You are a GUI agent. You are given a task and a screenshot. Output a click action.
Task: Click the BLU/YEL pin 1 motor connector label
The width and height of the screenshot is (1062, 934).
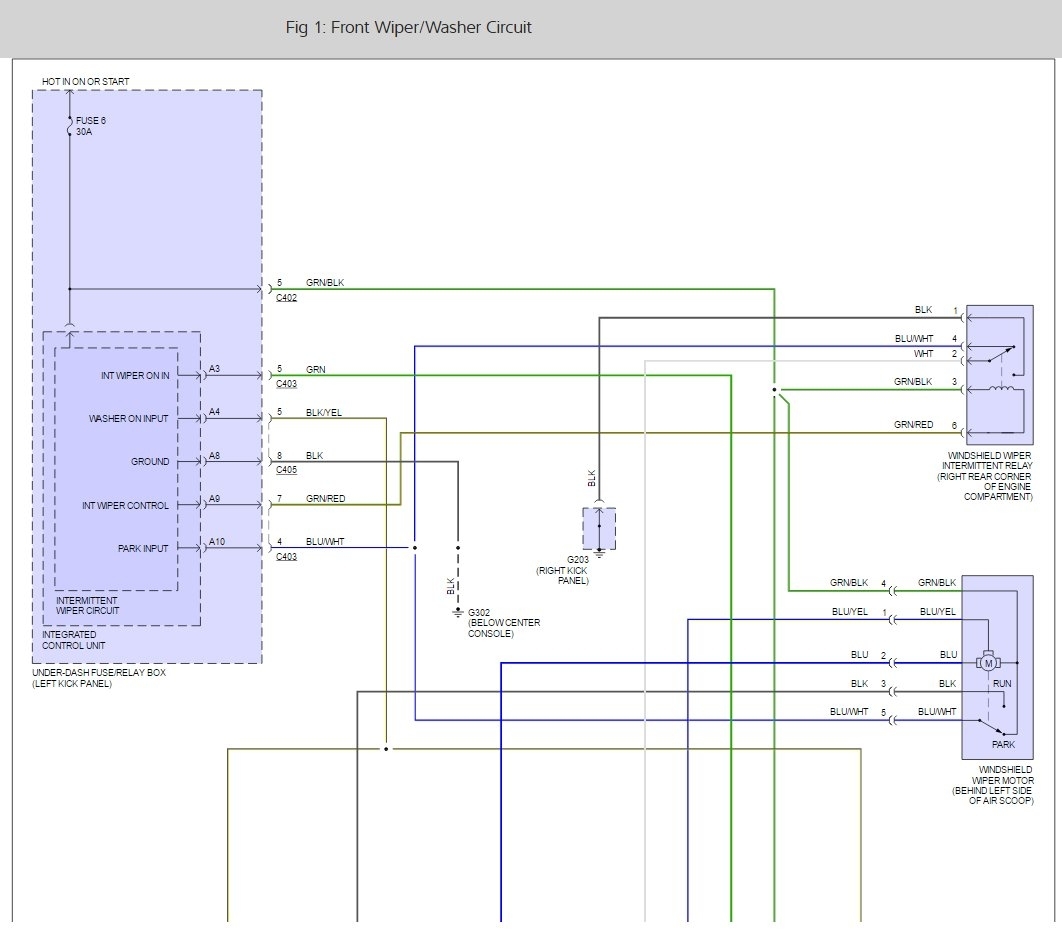849,611
